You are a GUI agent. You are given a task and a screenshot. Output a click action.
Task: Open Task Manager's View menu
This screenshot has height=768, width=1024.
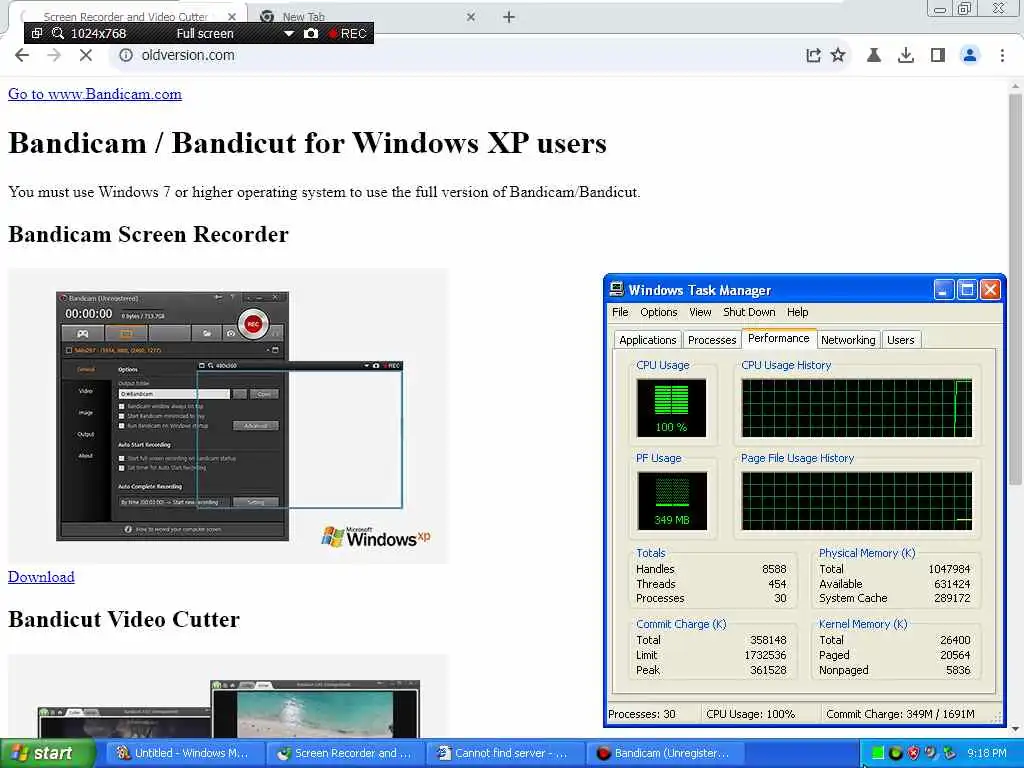(700, 312)
